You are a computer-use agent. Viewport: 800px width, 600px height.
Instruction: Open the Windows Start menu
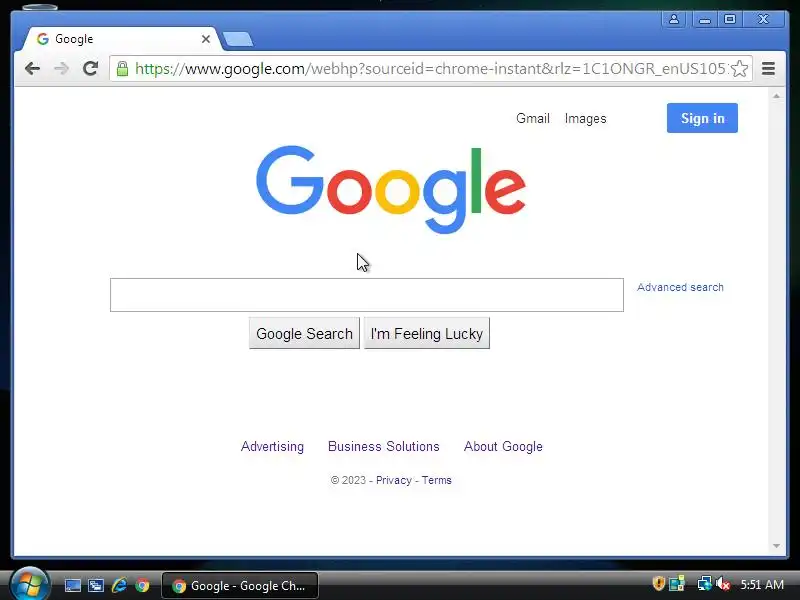30,584
